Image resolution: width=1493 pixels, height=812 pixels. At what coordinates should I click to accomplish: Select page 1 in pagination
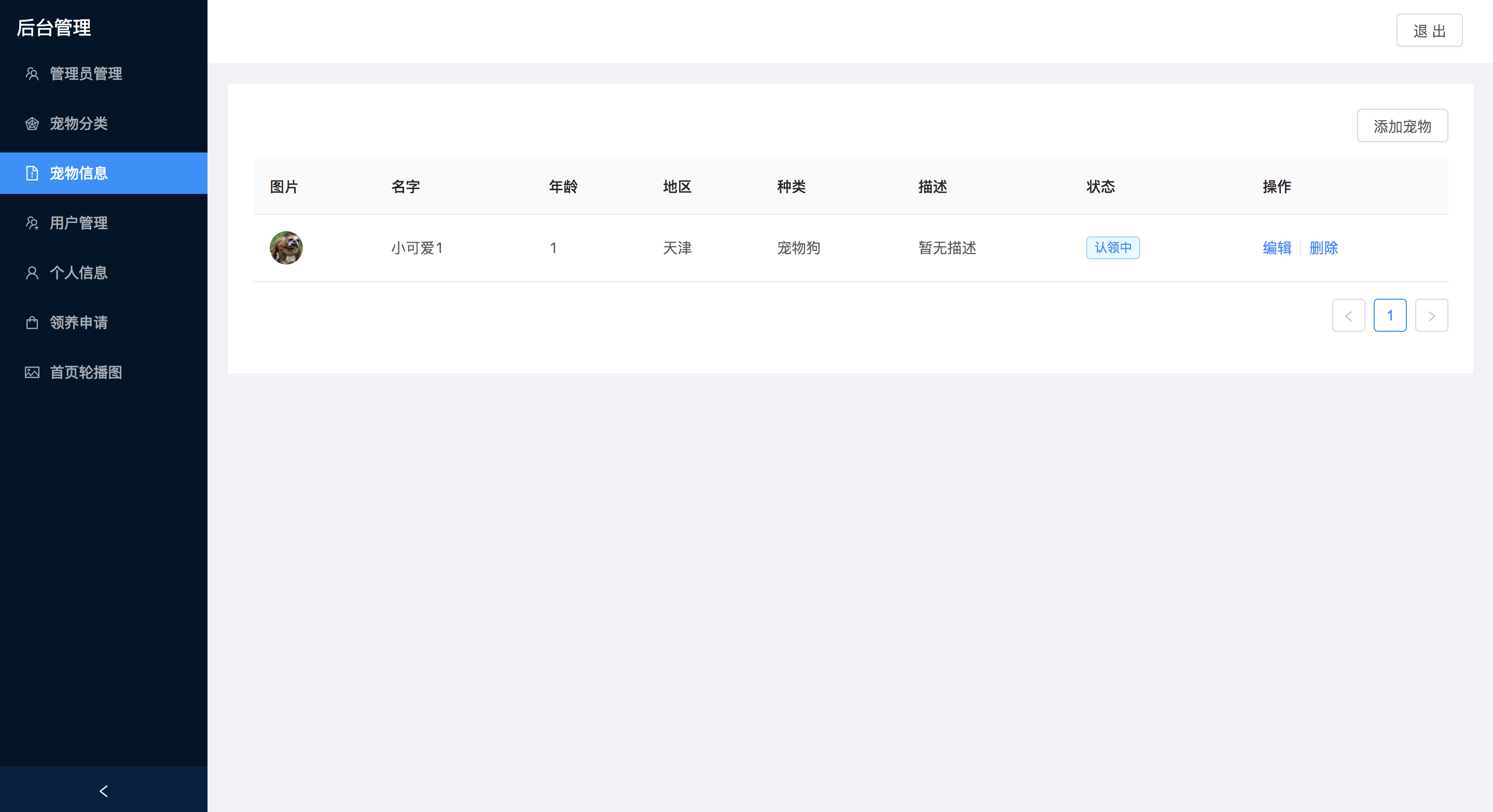click(1390, 316)
